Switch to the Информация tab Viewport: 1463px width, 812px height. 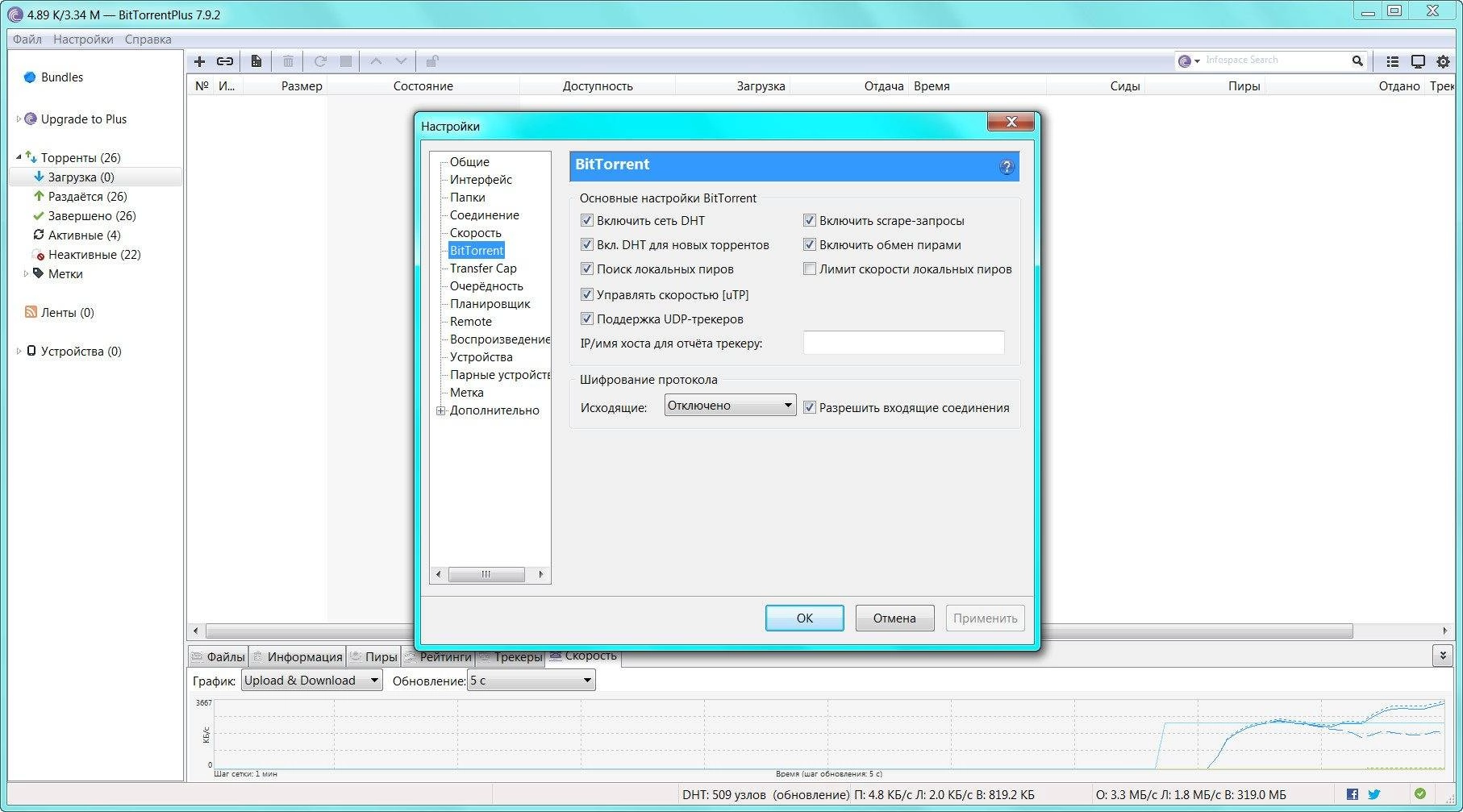(x=297, y=656)
